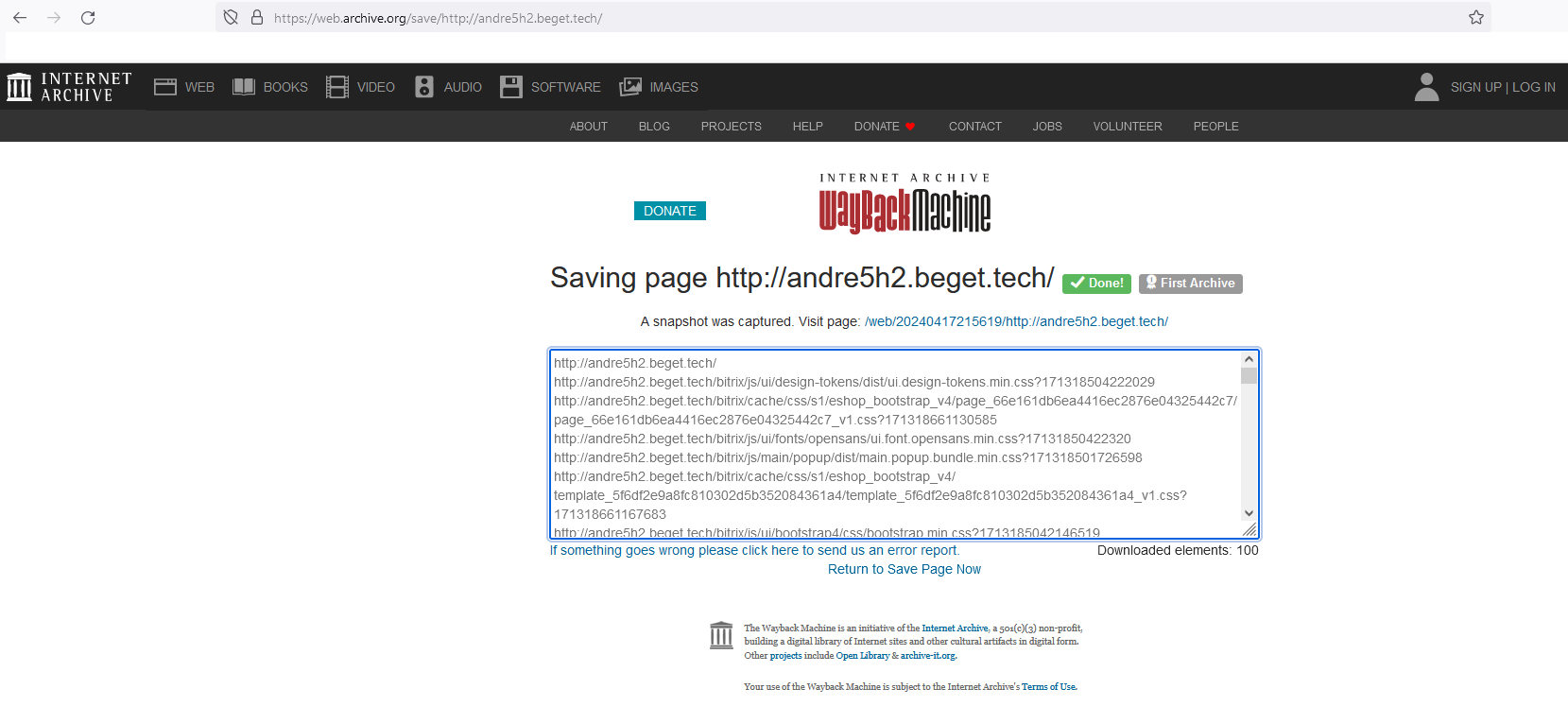Open the Web section icon

tap(165, 87)
